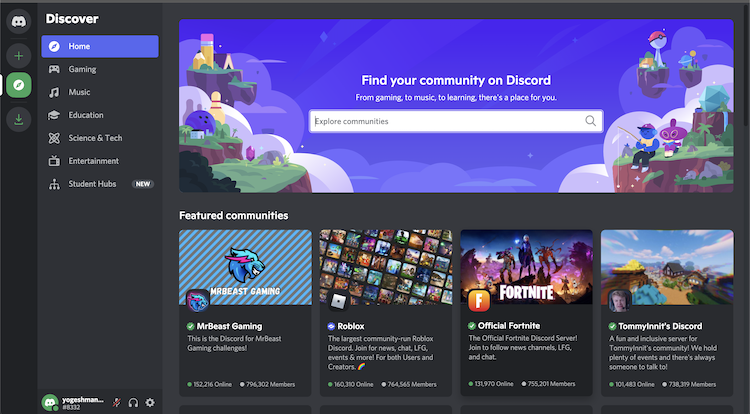750x414 pixels.
Task: Select the Home category
Action: (x=100, y=46)
